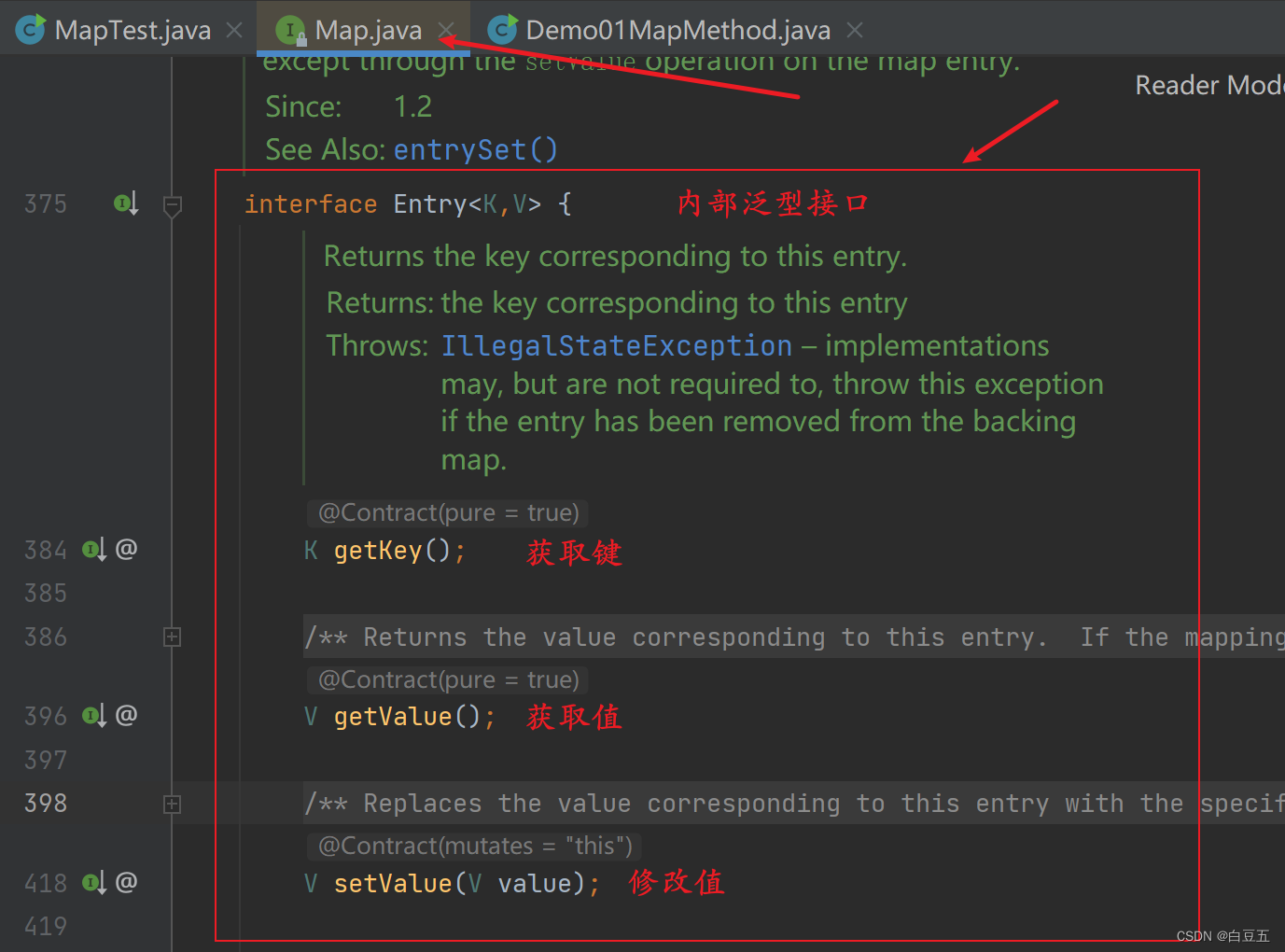The width and height of the screenshot is (1285, 952).
Task: Click the Map.java interface file icon
Action: (292, 31)
